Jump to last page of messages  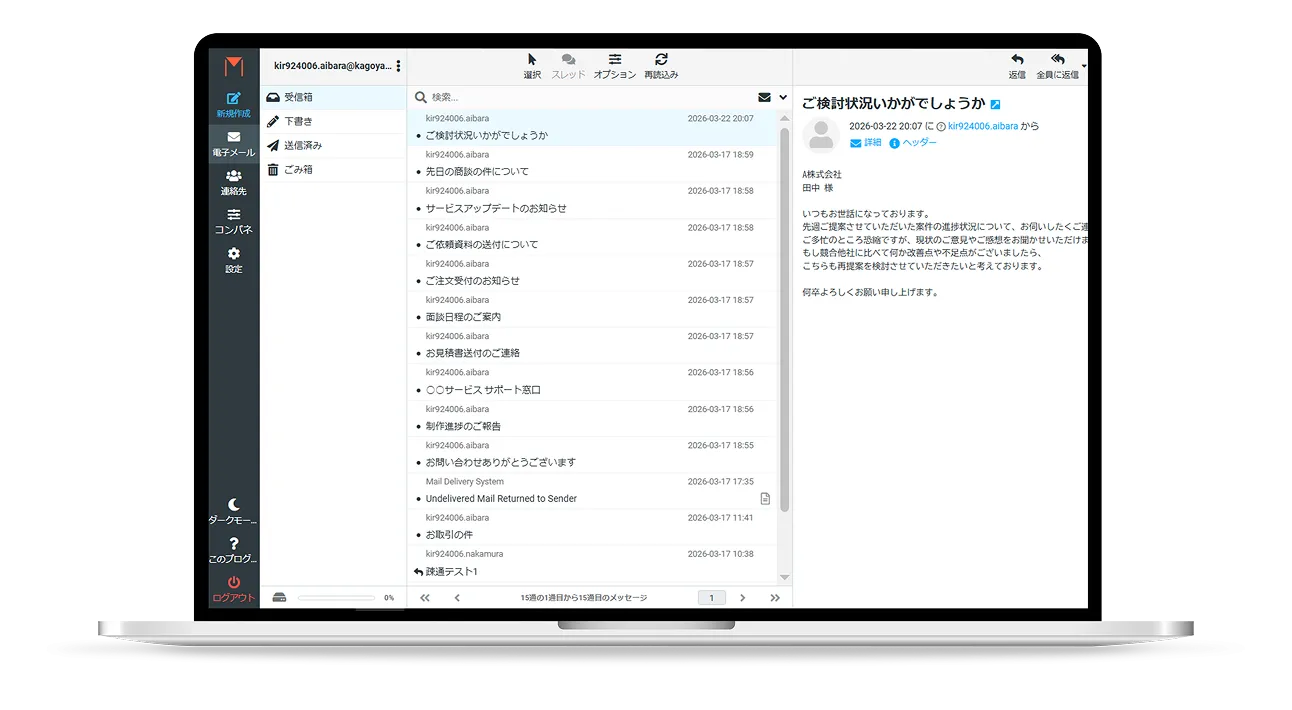[x=775, y=598]
